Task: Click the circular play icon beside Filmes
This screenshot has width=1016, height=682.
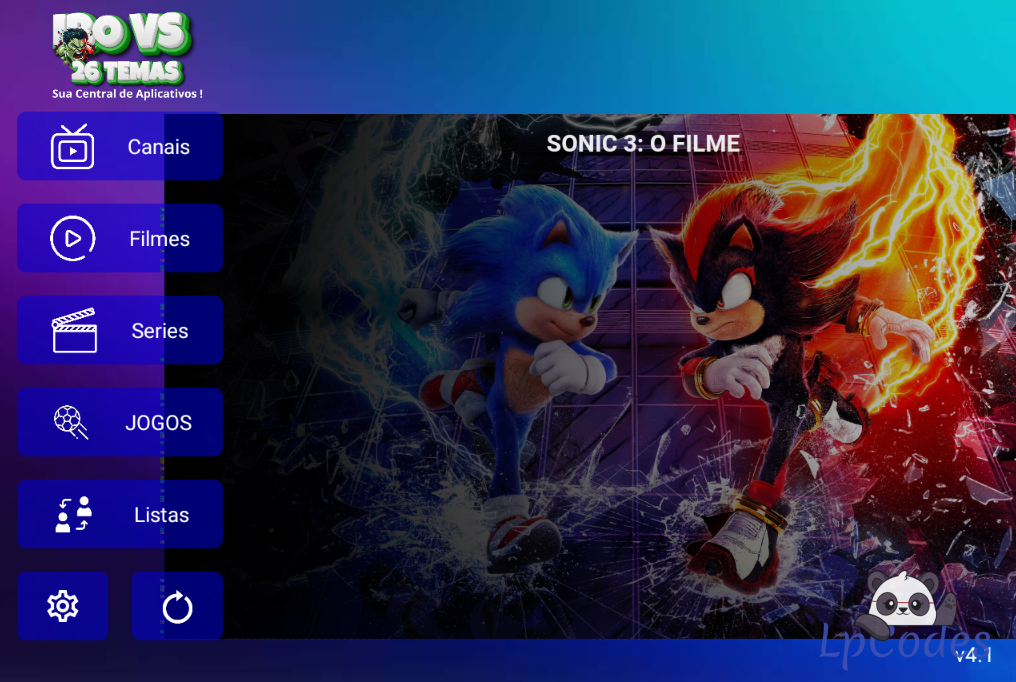Action: pyautogui.click(x=73, y=238)
